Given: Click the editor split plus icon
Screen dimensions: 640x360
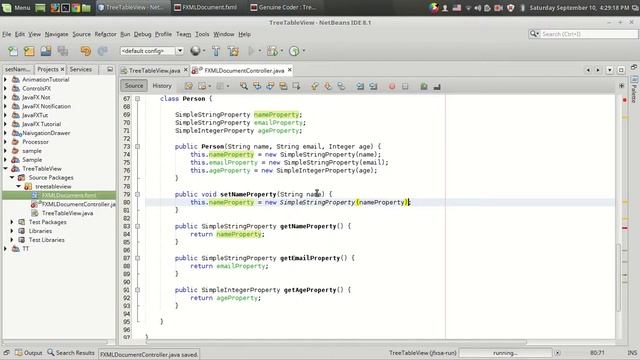Looking at the screenshot, I should pos(622,86).
